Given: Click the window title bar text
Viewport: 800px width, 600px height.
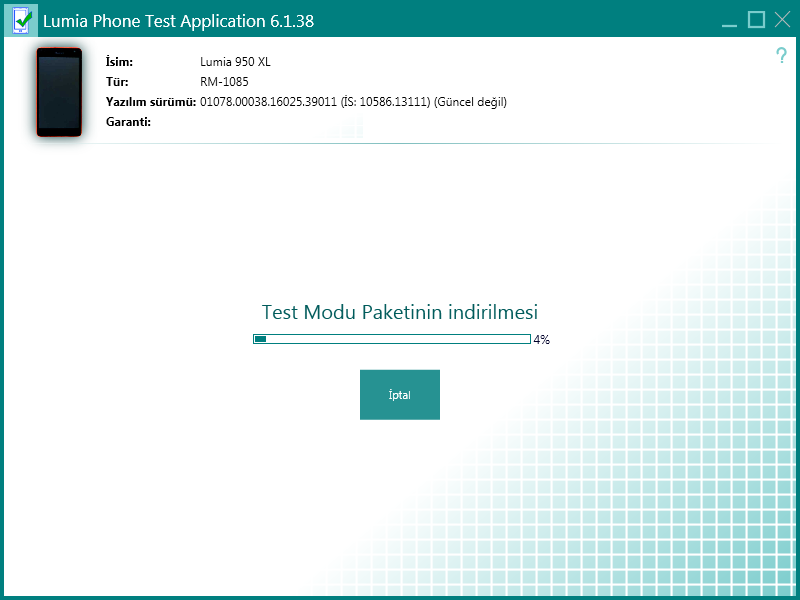Looking at the screenshot, I should click(x=178, y=21).
